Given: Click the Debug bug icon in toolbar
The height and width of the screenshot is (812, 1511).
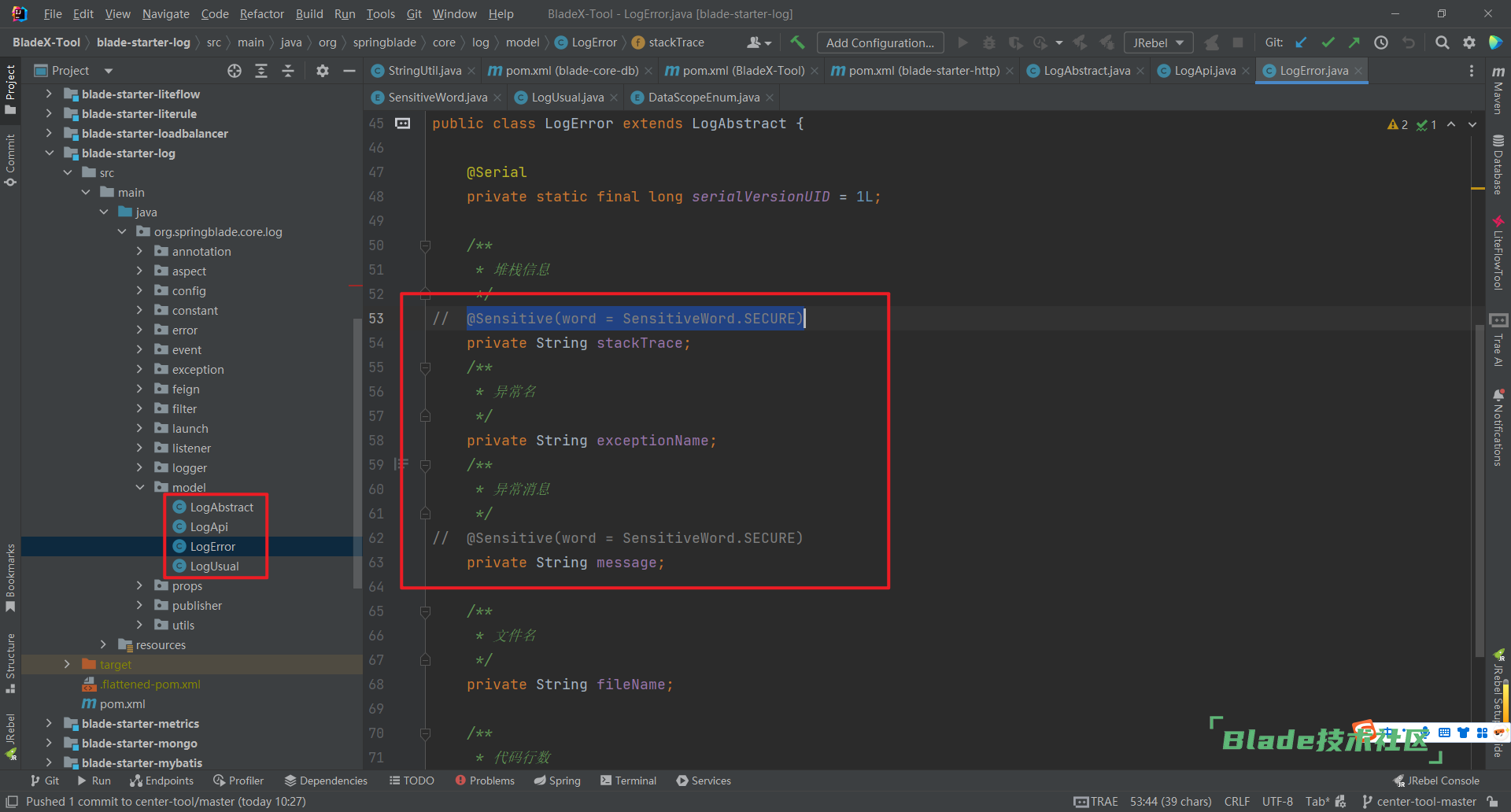Looking at the screenshot, I should tap(989, 42).
